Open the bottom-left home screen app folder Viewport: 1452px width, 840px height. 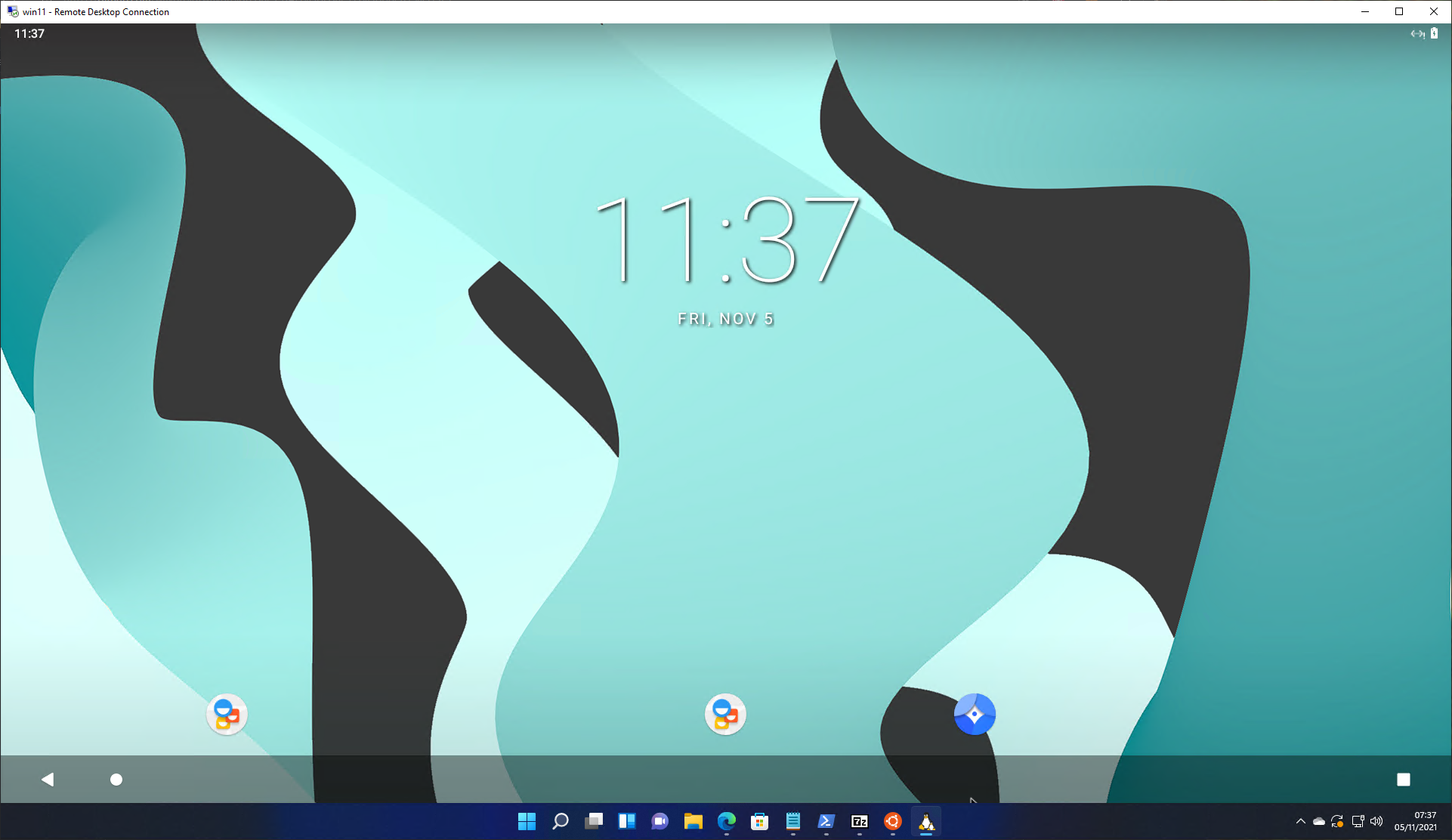point(226,714)
